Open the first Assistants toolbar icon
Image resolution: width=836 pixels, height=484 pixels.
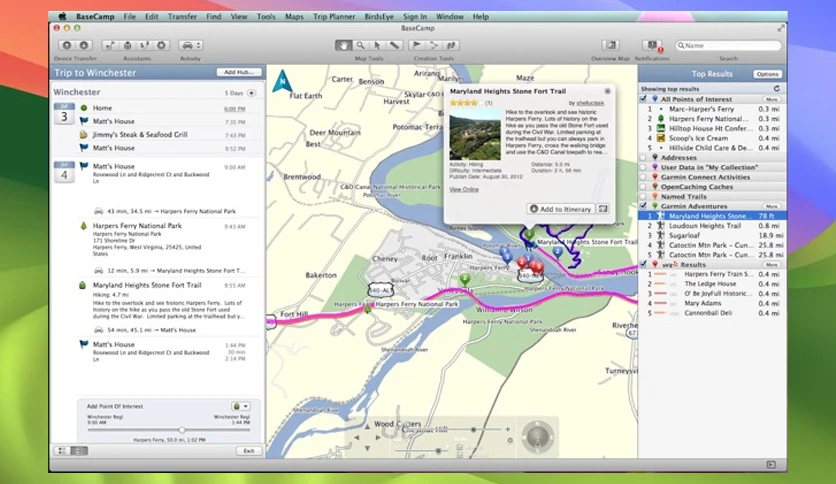(109, 45)
